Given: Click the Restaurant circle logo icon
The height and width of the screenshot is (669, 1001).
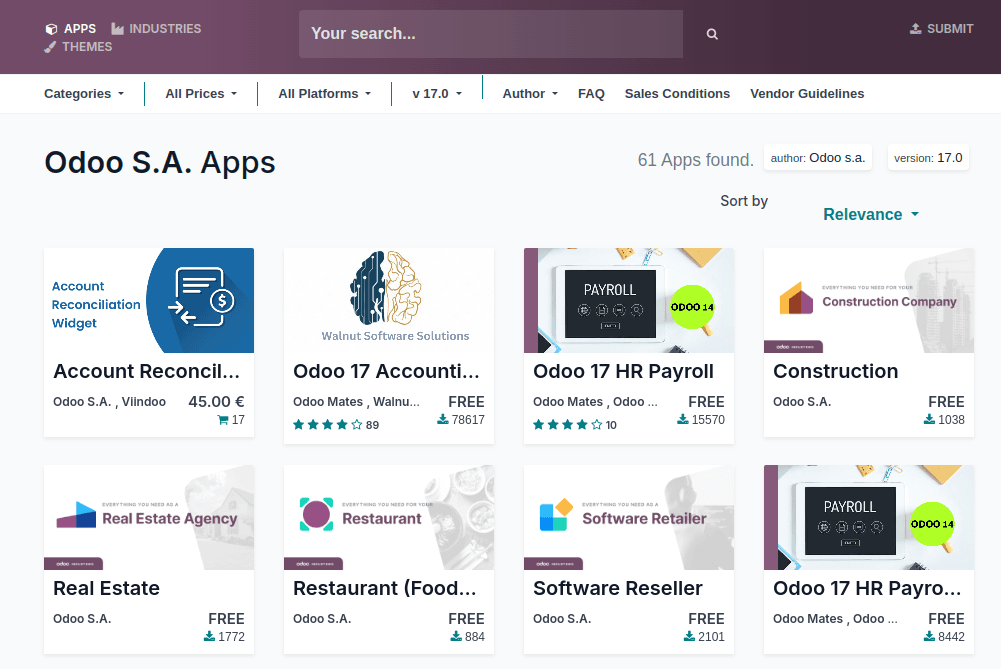Looking at the screenshot, I should (316, 515).
